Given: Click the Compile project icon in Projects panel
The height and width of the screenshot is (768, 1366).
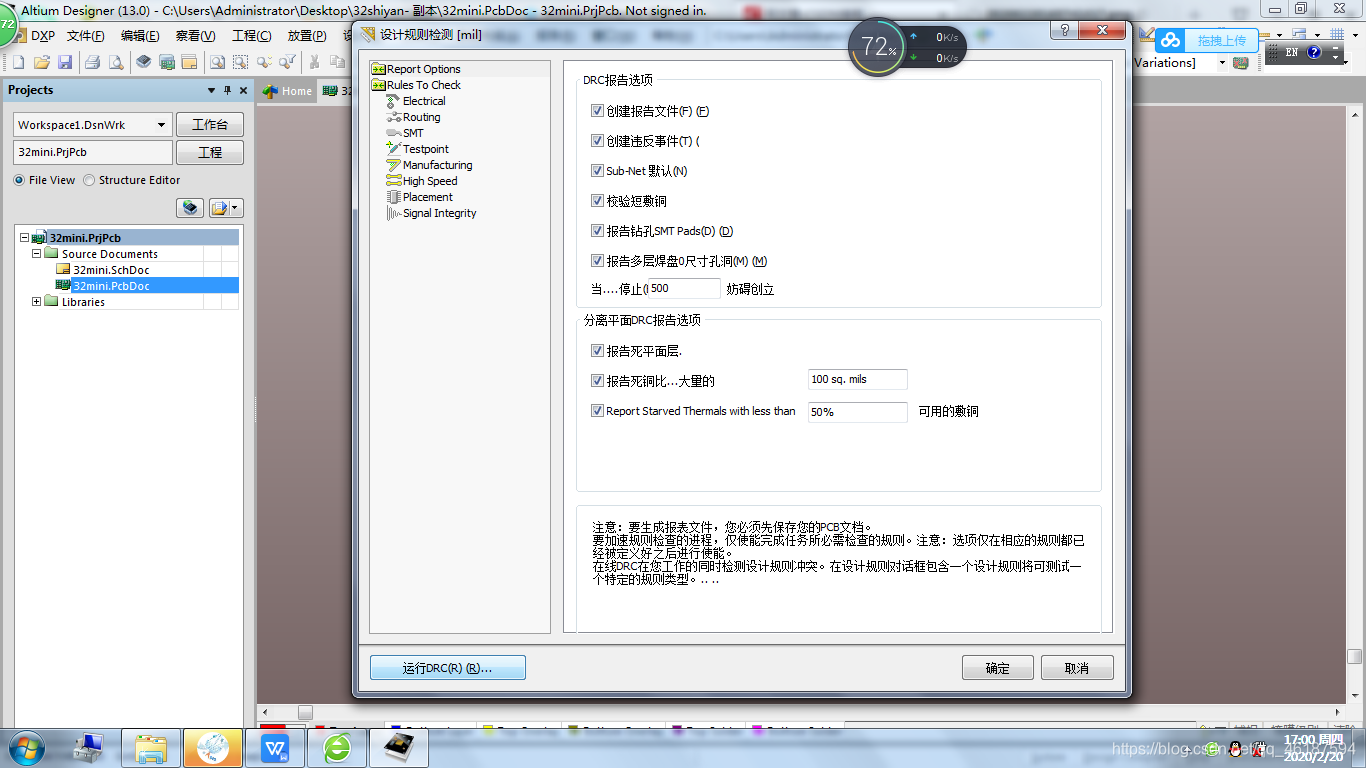Looking at the screenshot, I should 190,208.
